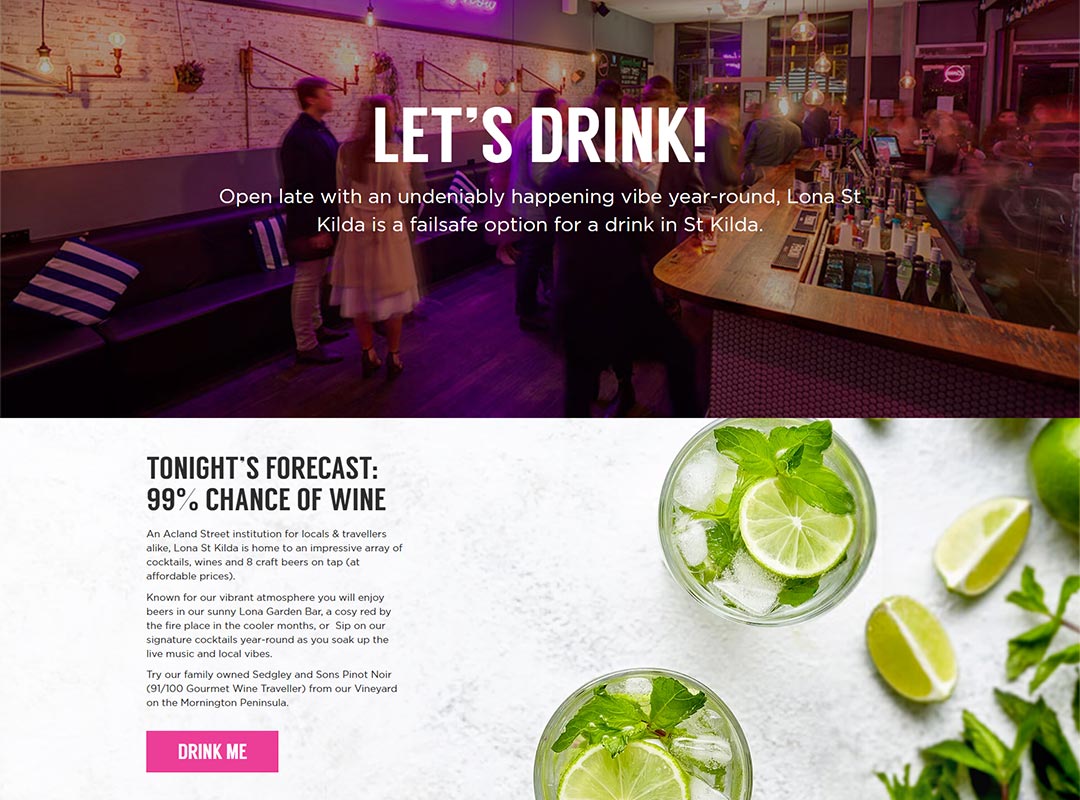
Task: Click the hanging plant on the brick wall
Action: click(189, 76)
